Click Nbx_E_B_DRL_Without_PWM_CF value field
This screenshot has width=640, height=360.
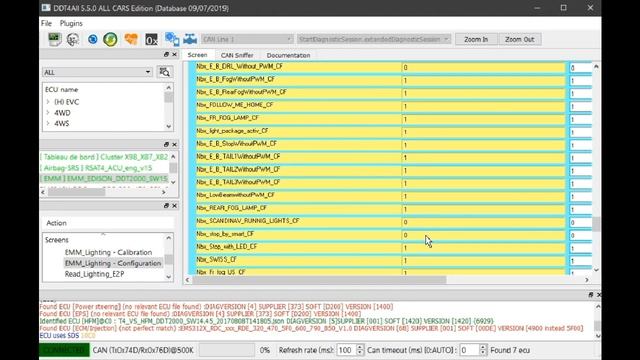(483, 68)
